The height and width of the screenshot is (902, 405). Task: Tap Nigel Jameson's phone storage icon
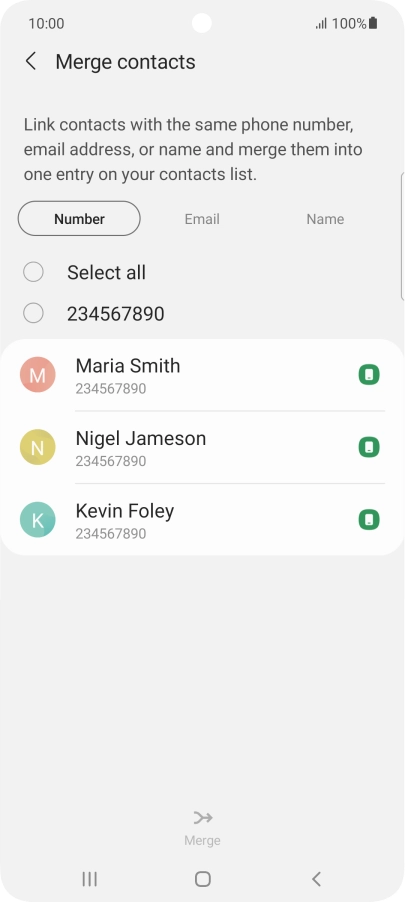[x=369, y=447]
